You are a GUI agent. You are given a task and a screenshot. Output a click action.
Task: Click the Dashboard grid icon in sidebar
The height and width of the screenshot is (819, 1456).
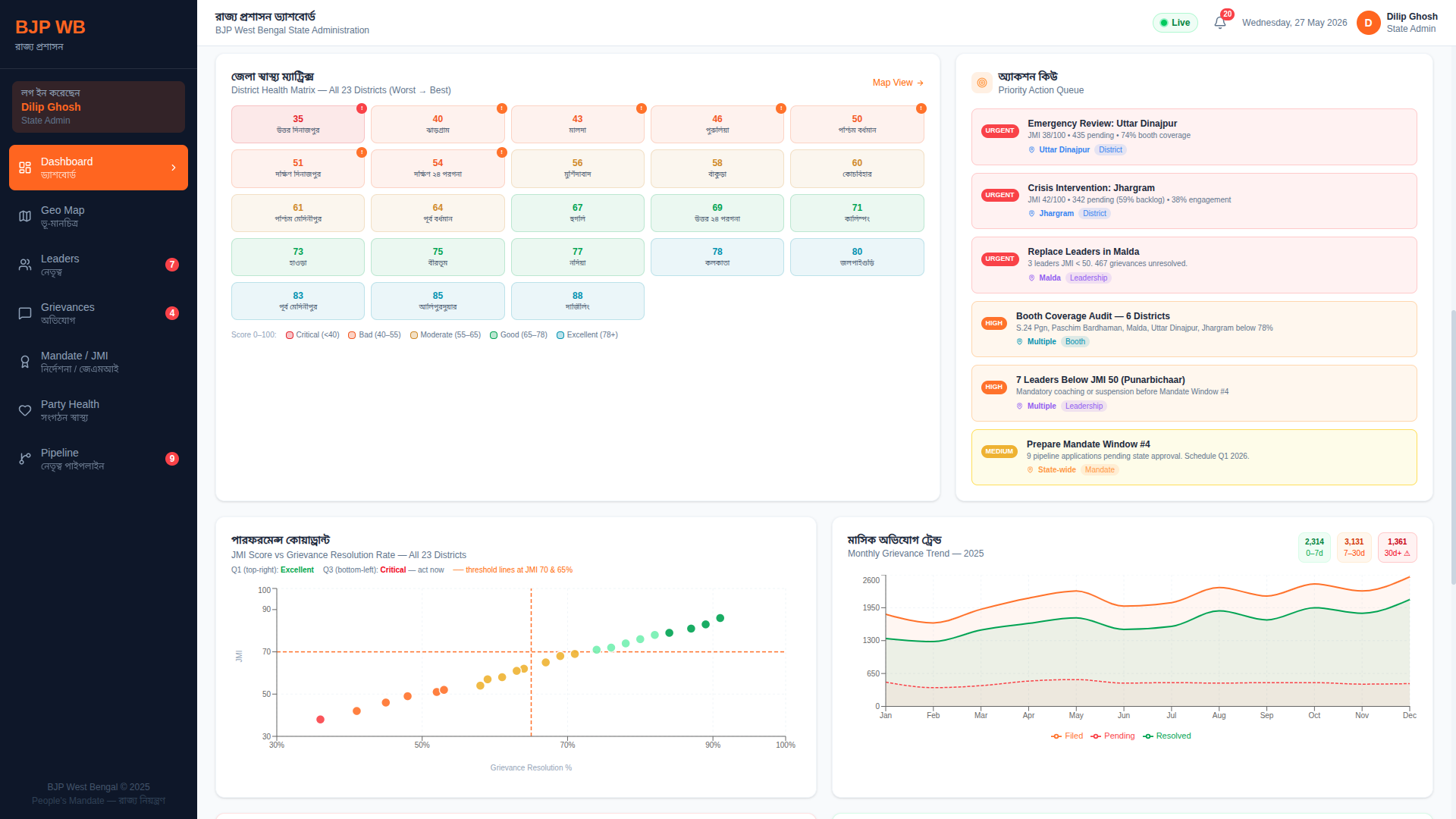(25, 168)
